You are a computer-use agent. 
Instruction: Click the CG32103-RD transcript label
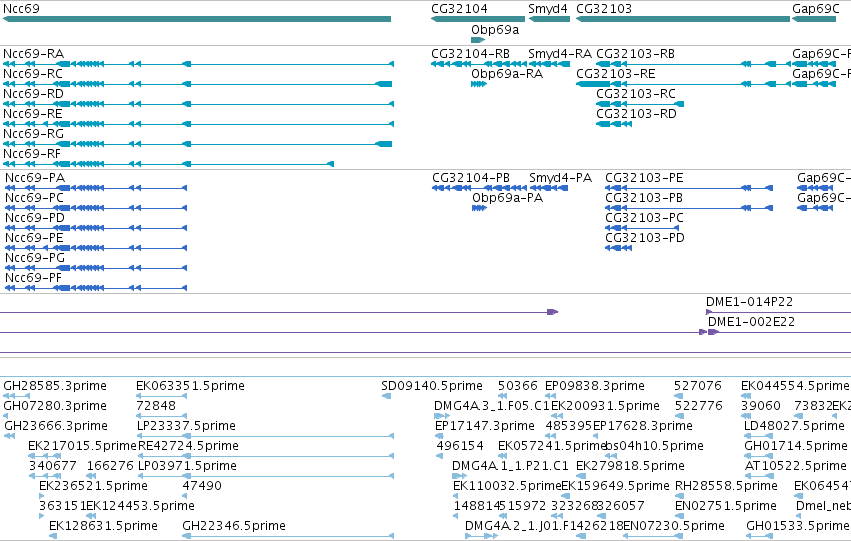coord(636,114)
